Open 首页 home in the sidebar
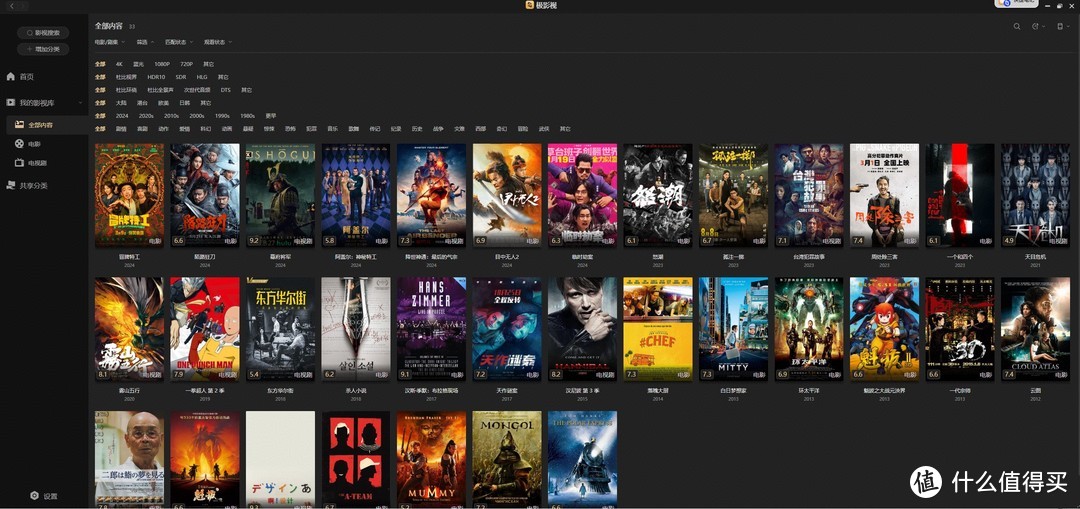The height and width of the screenshot is (509, 1080). tap(26, 76)
